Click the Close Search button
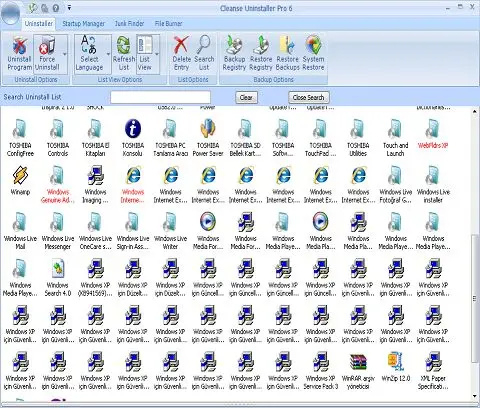Screen dimensions: 480x408 (309, 97)
